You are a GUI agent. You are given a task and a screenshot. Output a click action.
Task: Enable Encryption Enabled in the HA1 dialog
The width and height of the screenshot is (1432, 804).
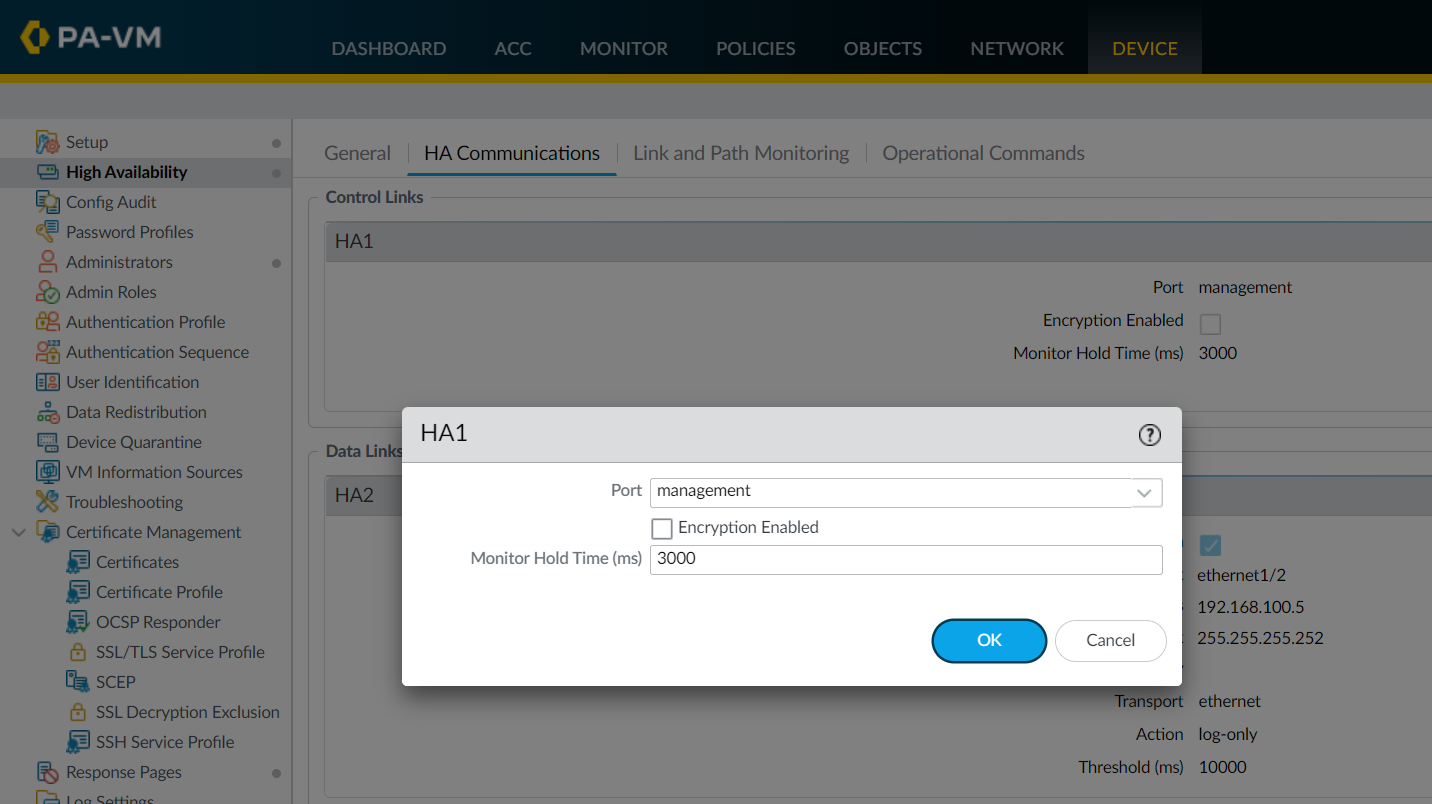[661, 527]
